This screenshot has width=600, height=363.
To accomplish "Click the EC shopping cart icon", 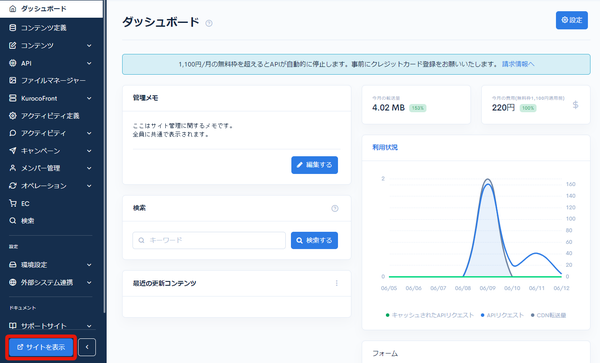I will tap(13, 203).
